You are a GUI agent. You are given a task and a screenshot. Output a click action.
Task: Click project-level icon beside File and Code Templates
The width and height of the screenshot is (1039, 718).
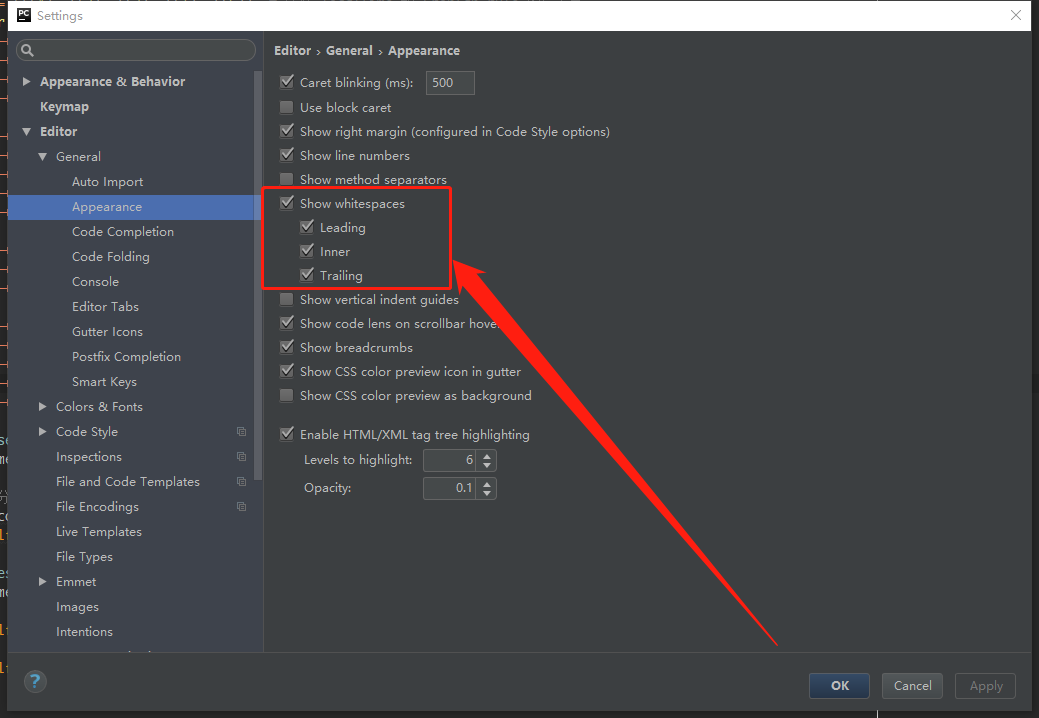coord(241,482)
